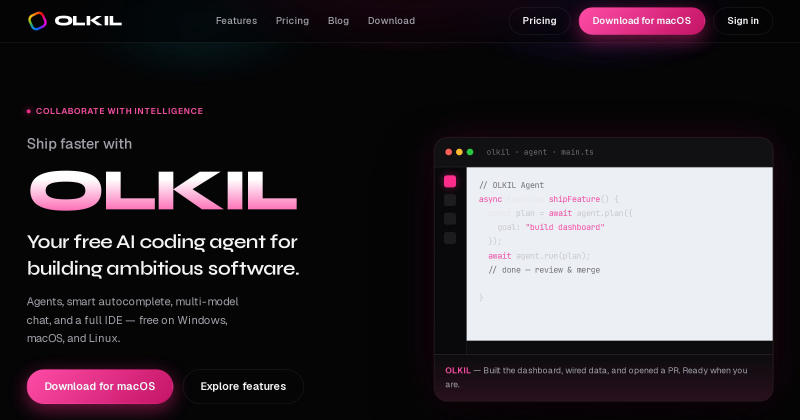Click the yellow window dot in mockup

[x=459, y=152]
